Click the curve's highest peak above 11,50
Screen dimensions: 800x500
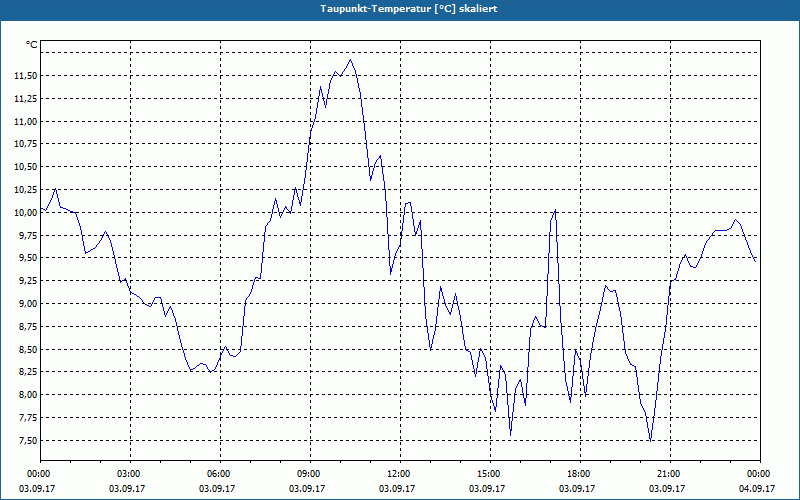(x=350, y=60)
